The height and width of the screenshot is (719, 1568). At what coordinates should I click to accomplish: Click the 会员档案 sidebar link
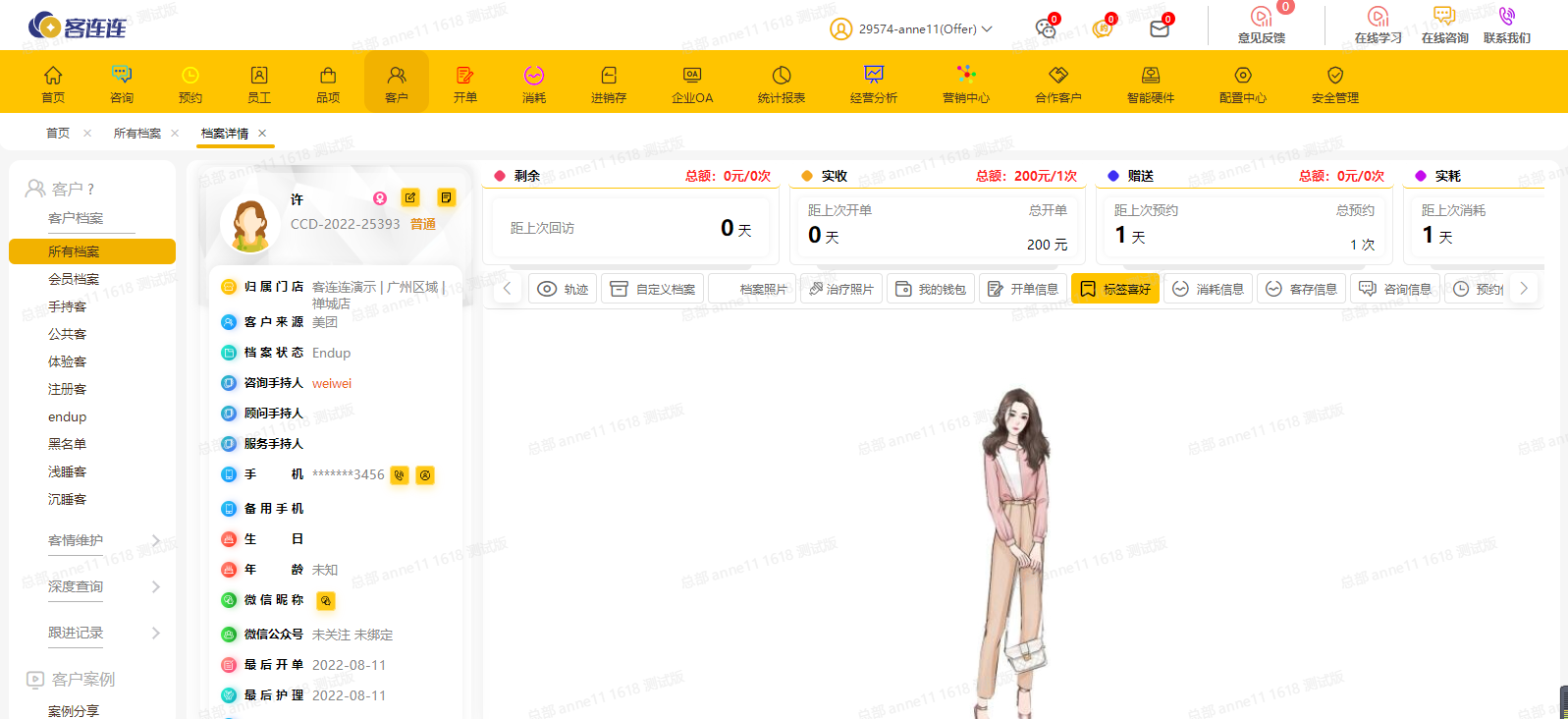pos(74,279)
